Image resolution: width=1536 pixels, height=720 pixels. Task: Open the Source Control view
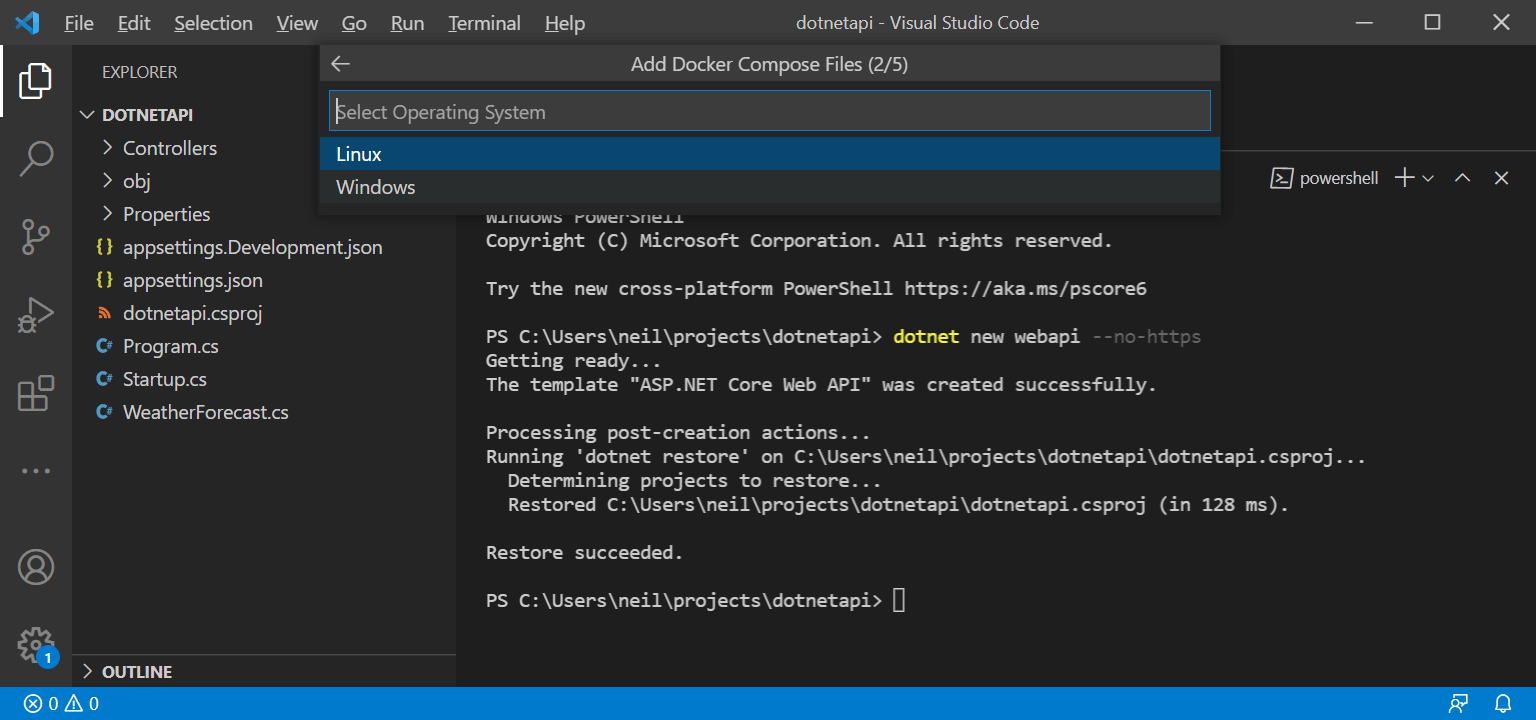(x=36, y=237)
